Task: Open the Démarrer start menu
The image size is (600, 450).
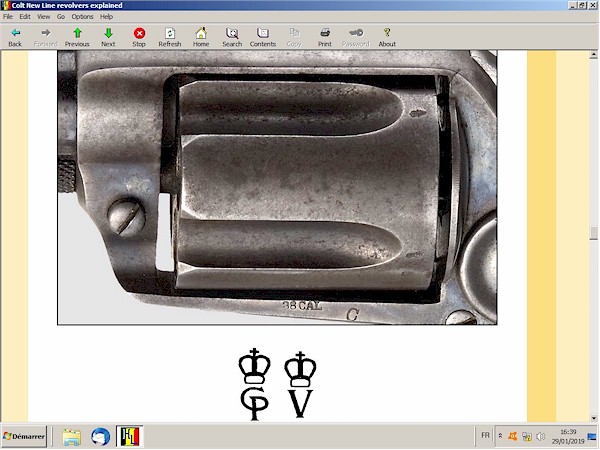Action: (x=24, y=436)
